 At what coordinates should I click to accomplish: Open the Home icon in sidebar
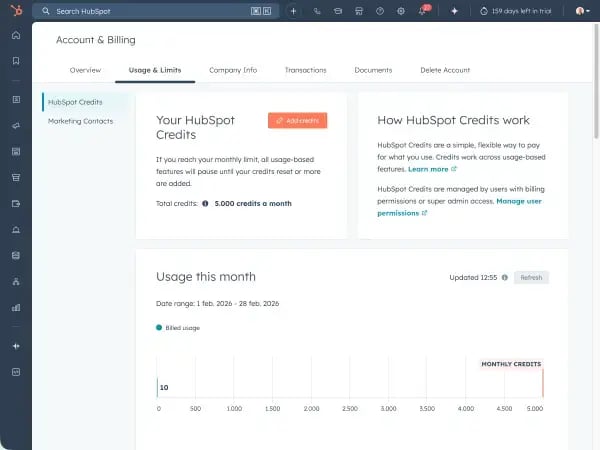15,35
